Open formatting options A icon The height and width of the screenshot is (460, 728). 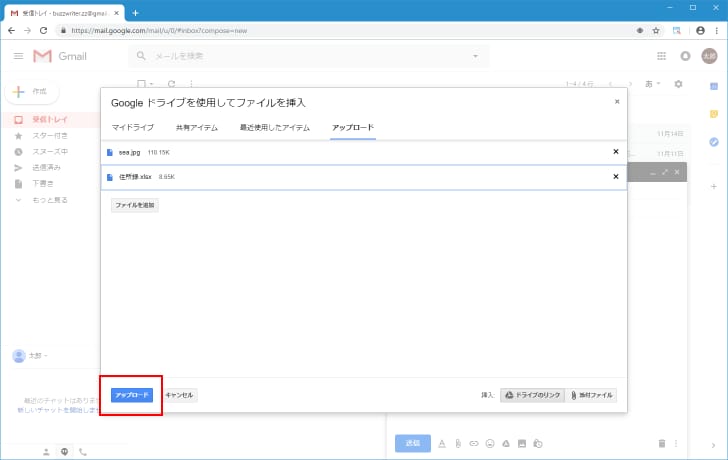pos(442,444)
